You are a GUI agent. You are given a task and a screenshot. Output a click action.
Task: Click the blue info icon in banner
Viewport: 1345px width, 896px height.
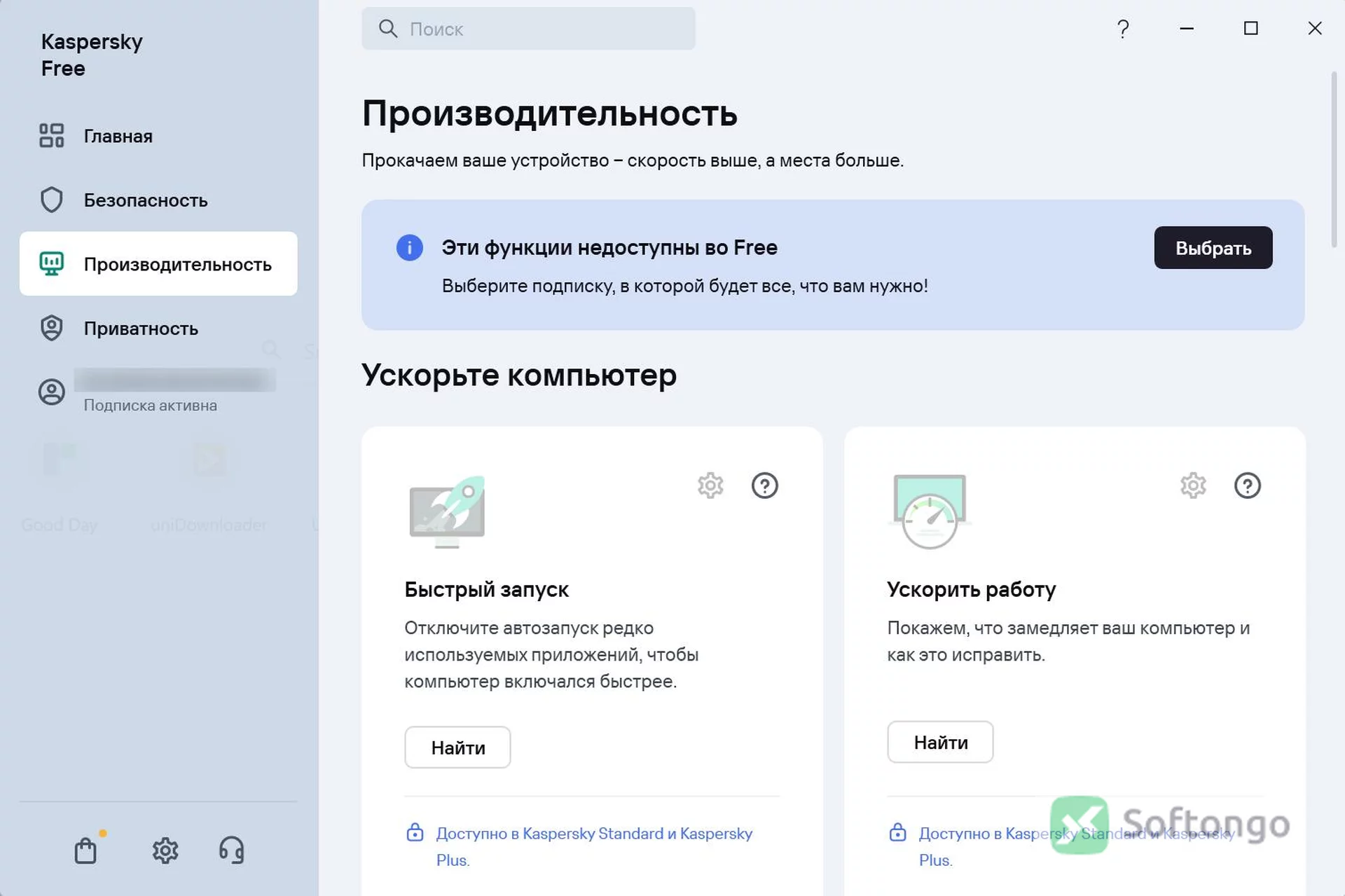pyautogui.click(x=410, y=247)
